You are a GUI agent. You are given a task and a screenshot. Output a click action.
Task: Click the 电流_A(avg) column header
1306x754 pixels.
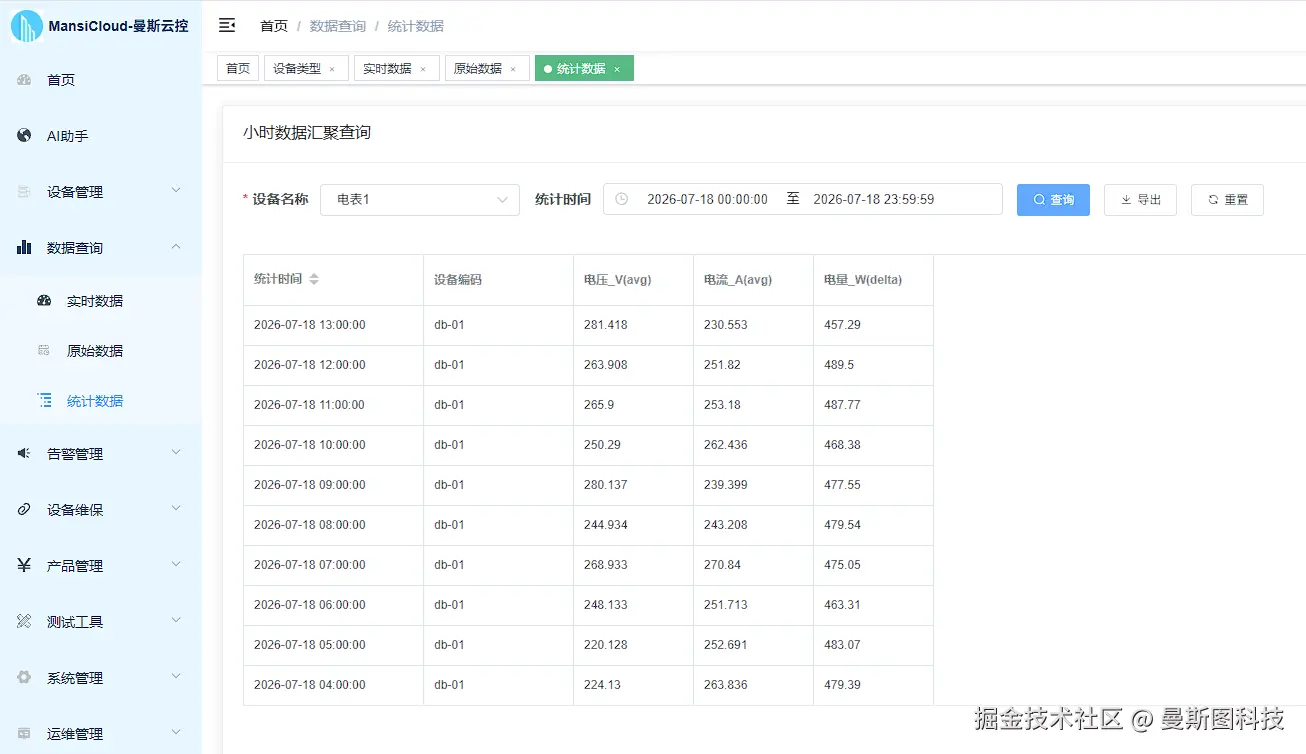pyautogui.click(x=753, y=280)
